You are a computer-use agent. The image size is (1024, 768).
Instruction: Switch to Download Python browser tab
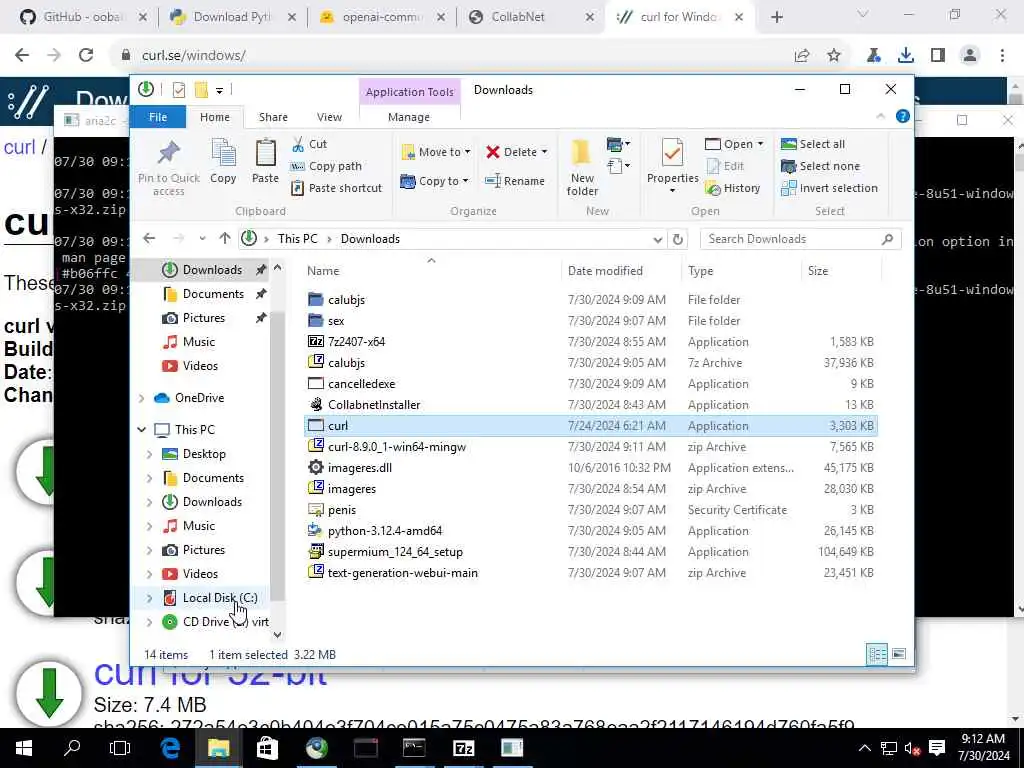(x=233, y=17)
